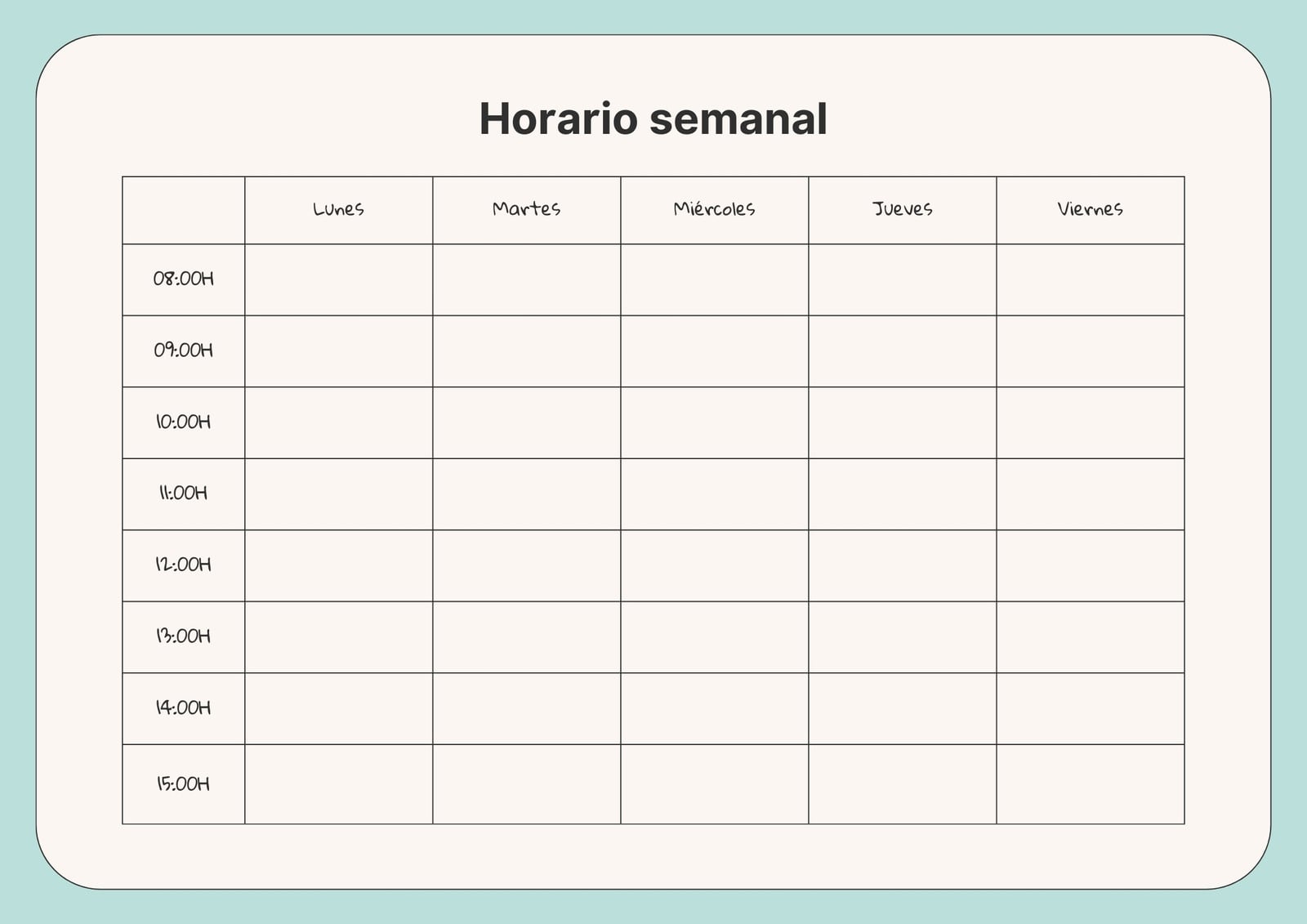Click the Martes 12:00H cell
The height and width of the screenshot is (924, 1307).
tap(527, 565)
